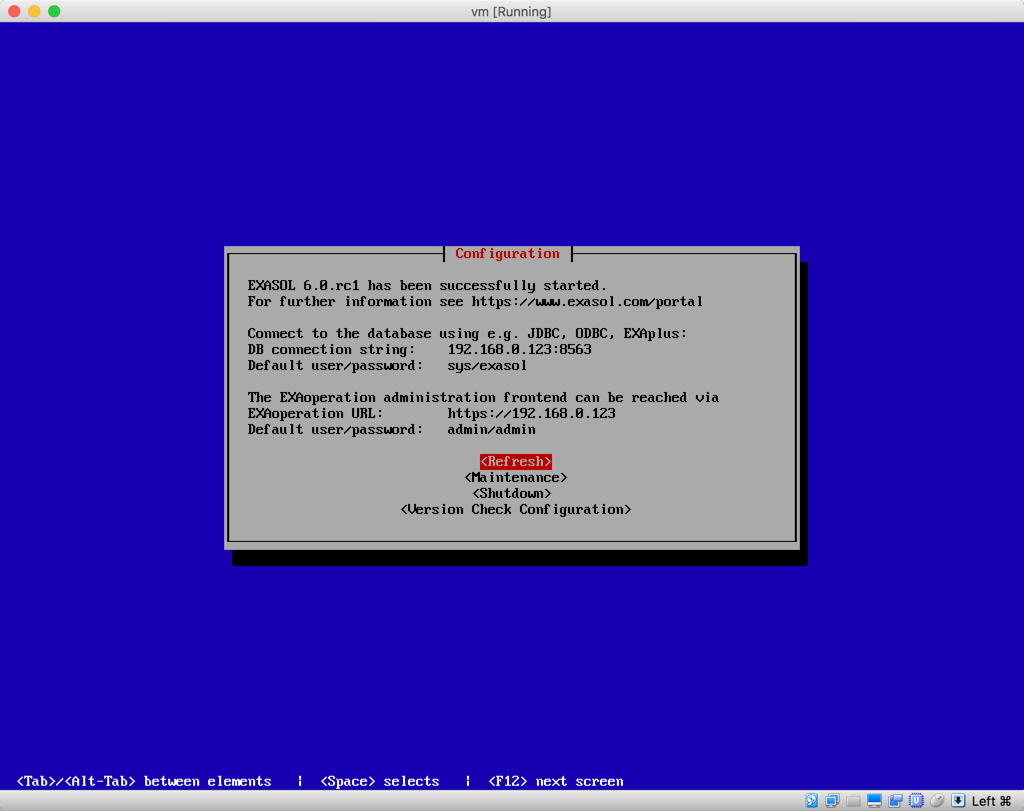
Task: Click the sys/exasol credentials text
Action: (487, 366)
